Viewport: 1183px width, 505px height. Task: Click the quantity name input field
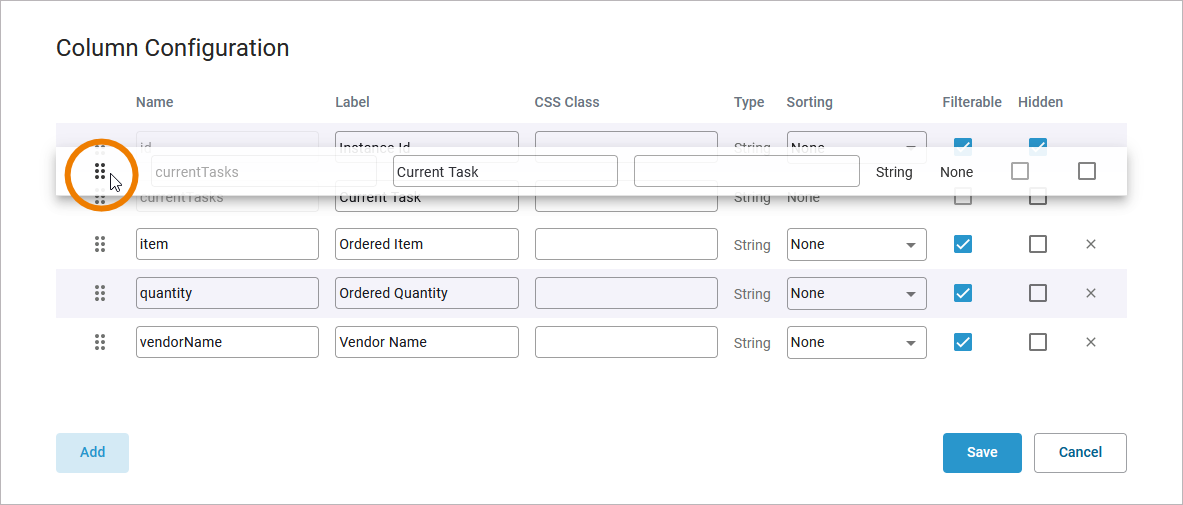coord(227,293)
